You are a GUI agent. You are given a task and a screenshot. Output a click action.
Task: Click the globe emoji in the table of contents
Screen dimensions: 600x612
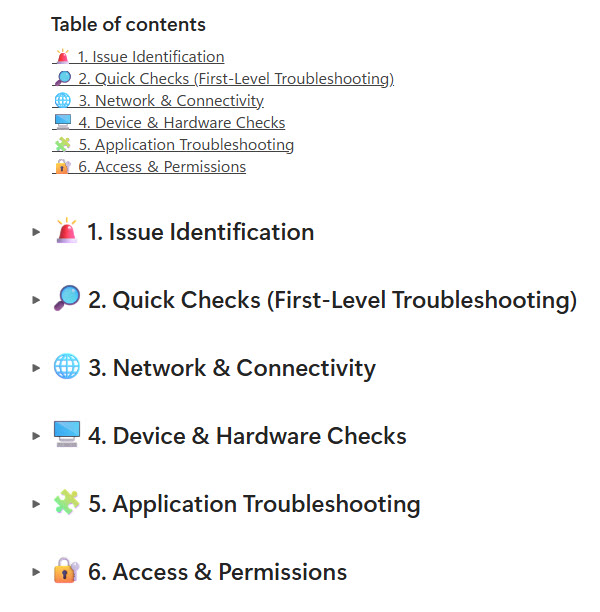[x=62, y=101]
